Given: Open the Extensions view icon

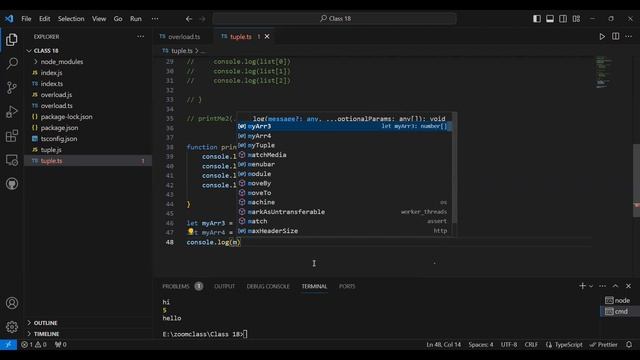Looking at the screenshot, I should pyautogui.click(x=12, y=136).
